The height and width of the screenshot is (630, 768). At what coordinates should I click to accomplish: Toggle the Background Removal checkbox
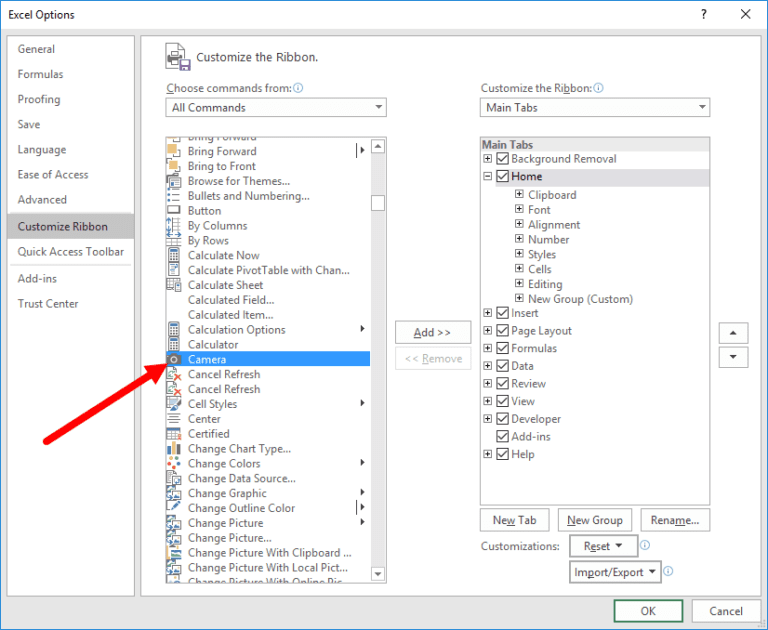(x=503, y=159)
